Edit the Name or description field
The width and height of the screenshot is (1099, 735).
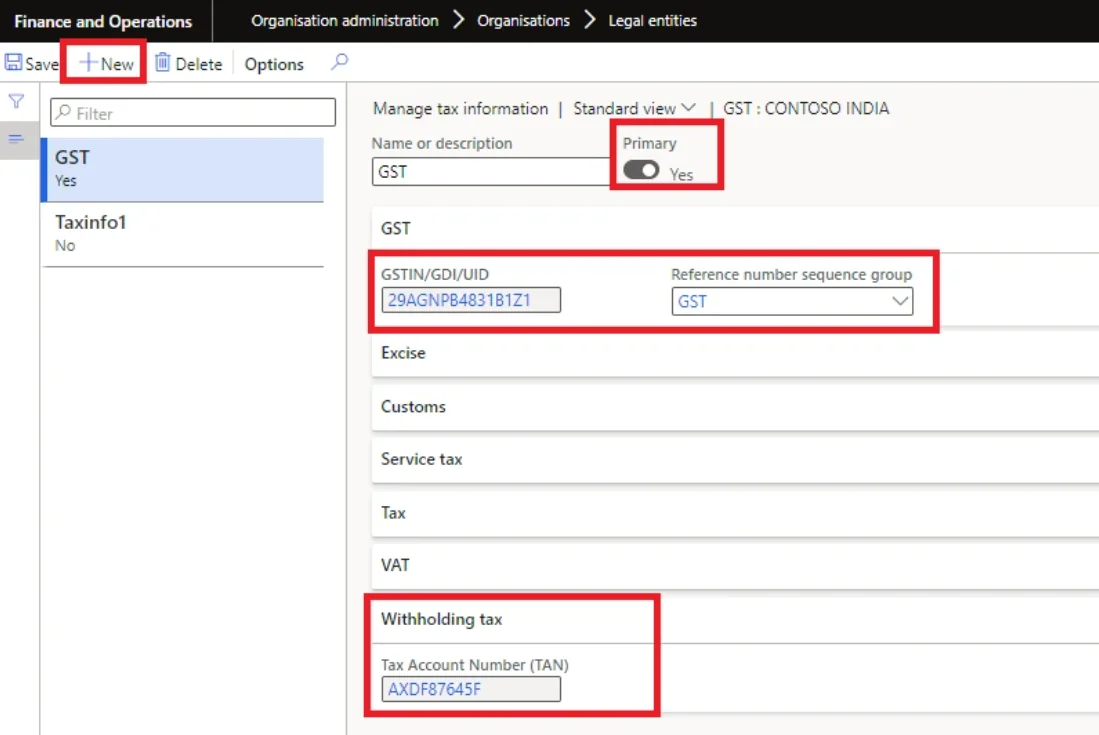491,172
